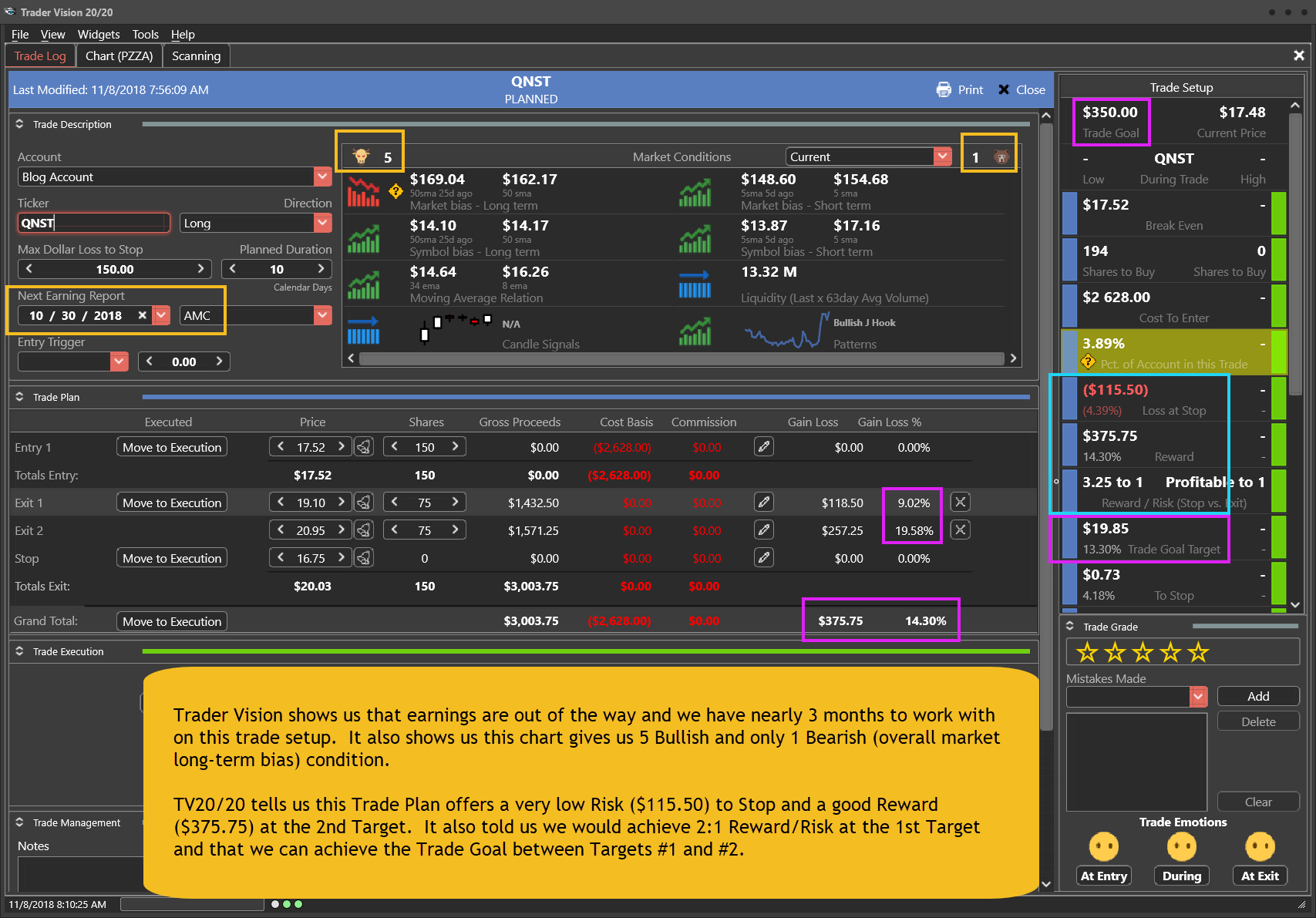Collapse the Trade Plan section

tap(19, 396)
